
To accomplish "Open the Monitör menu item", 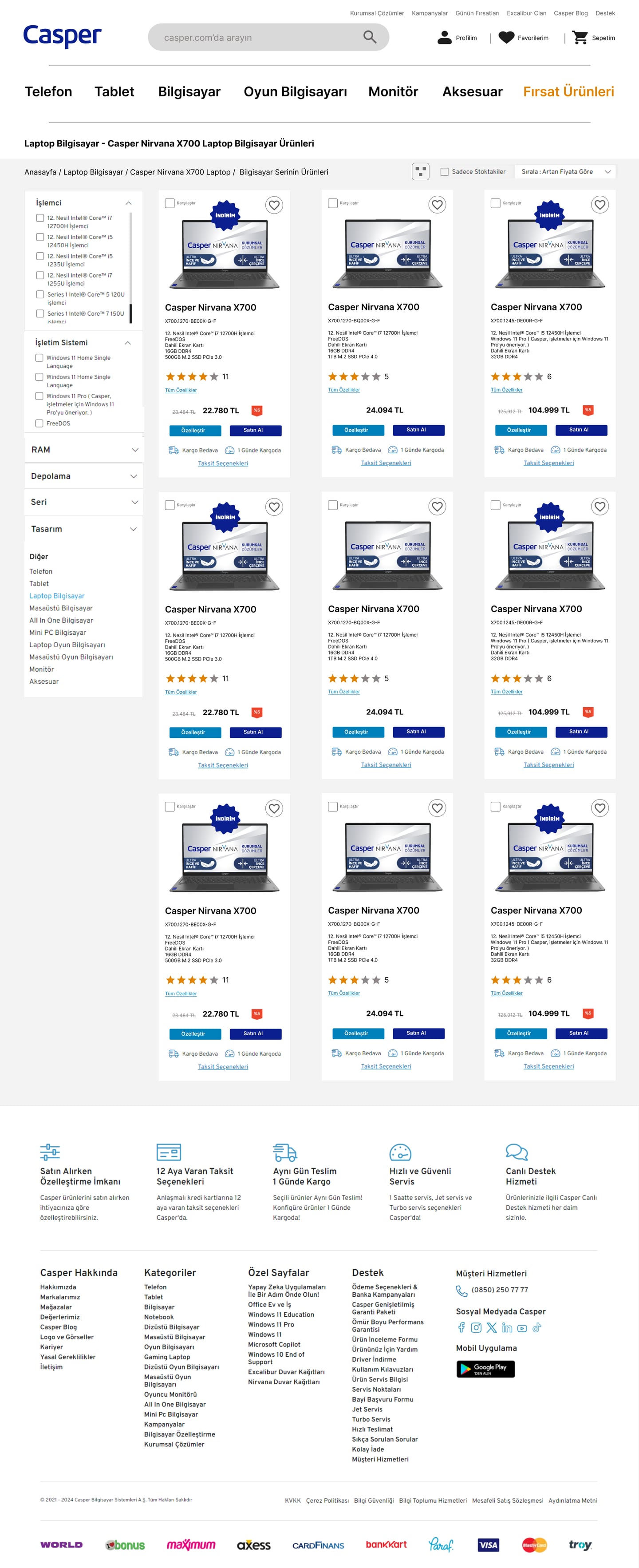I will pyautogui.click(x=393, y=91).
